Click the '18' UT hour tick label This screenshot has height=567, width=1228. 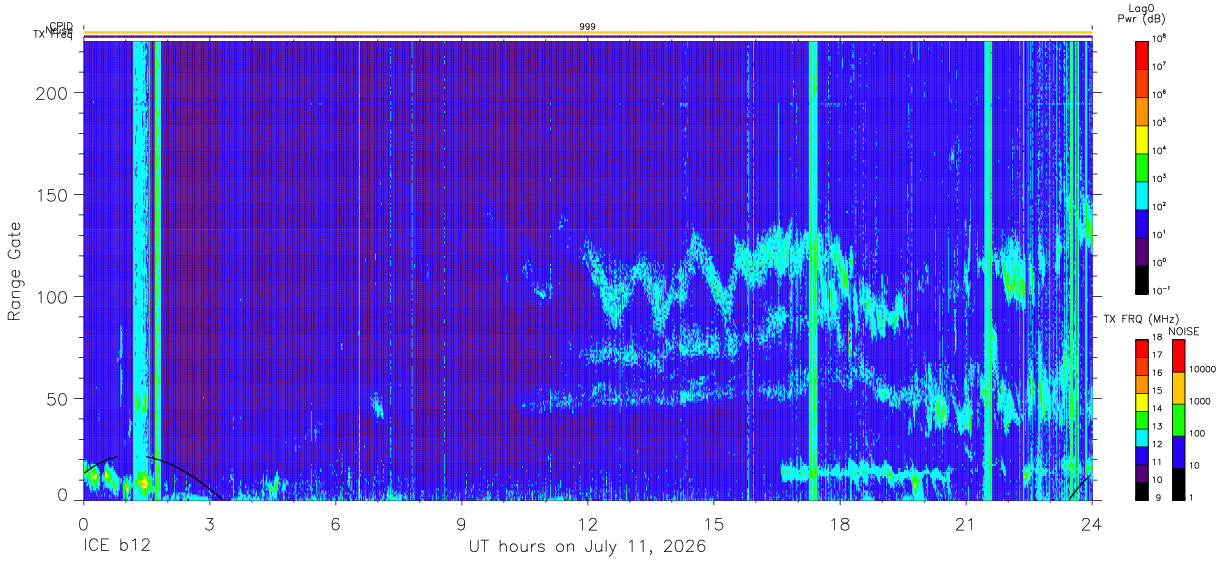[839, 522]
